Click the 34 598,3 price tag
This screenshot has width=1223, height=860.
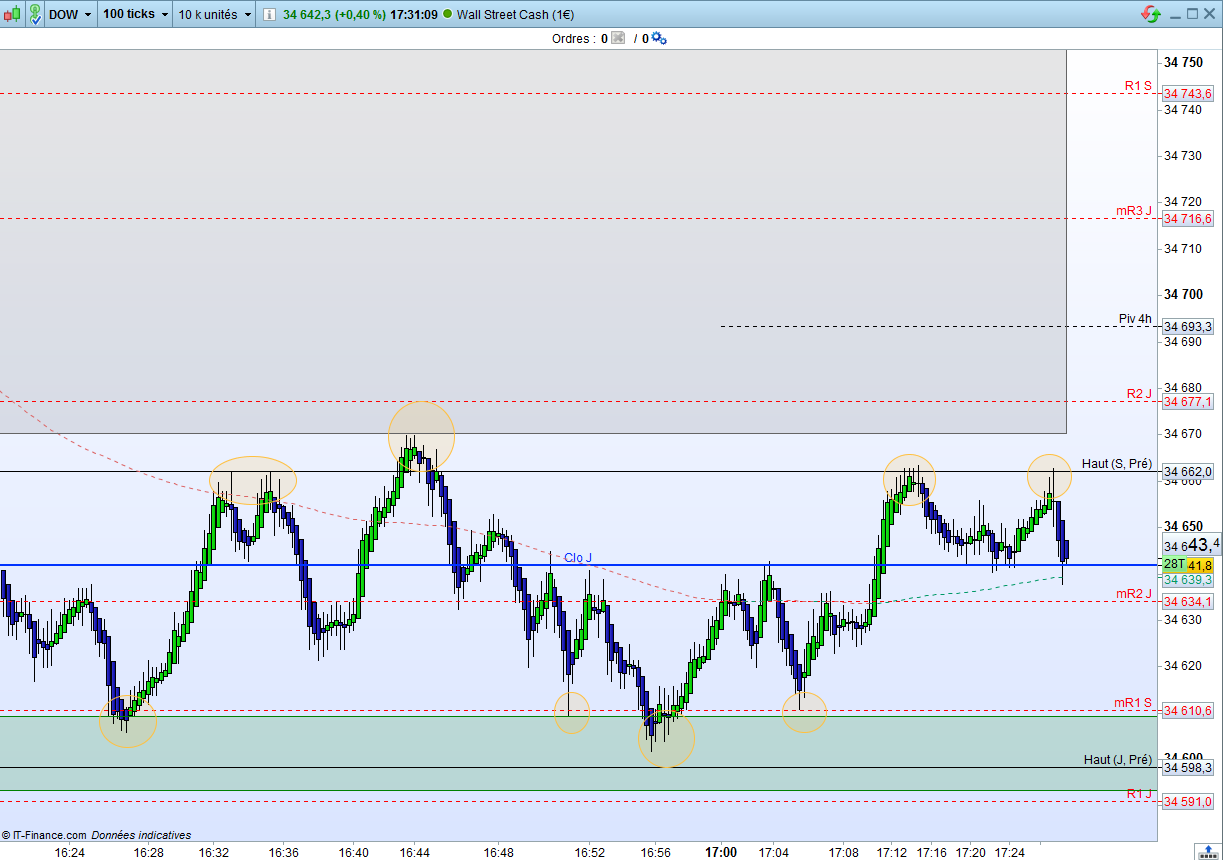(x=1188, y=768)
